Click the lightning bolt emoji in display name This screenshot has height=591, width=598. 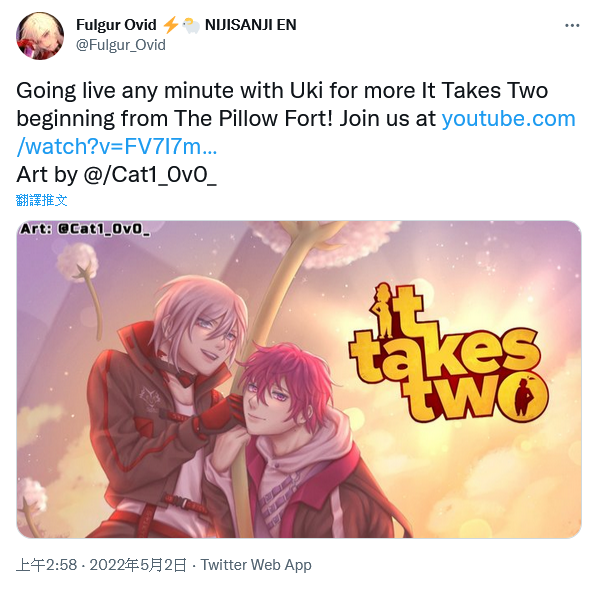pyautogui.click(x=170, y=25)
